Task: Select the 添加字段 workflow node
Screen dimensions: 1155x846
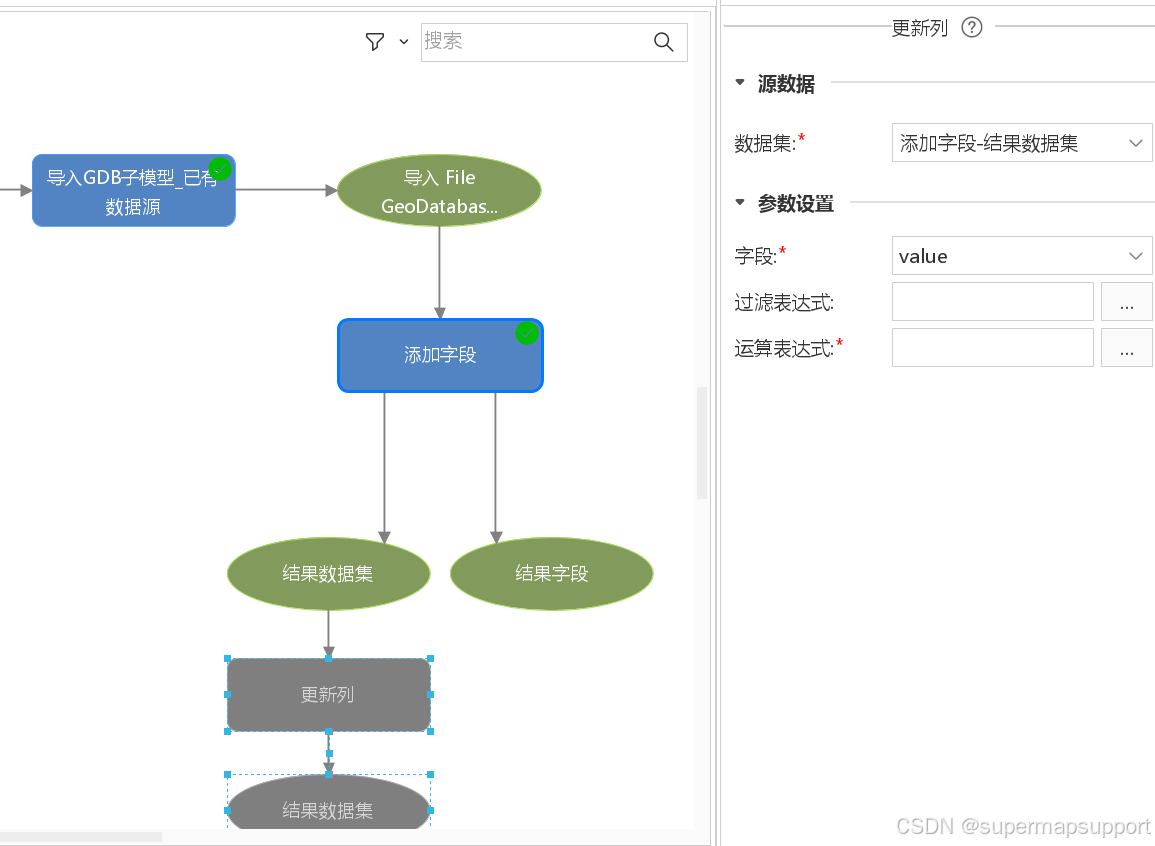Action: (440, 355)
